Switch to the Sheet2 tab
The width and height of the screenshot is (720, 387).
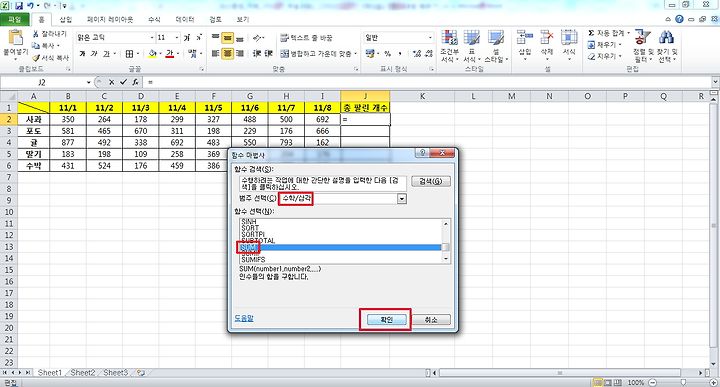[x=83, y=373]
